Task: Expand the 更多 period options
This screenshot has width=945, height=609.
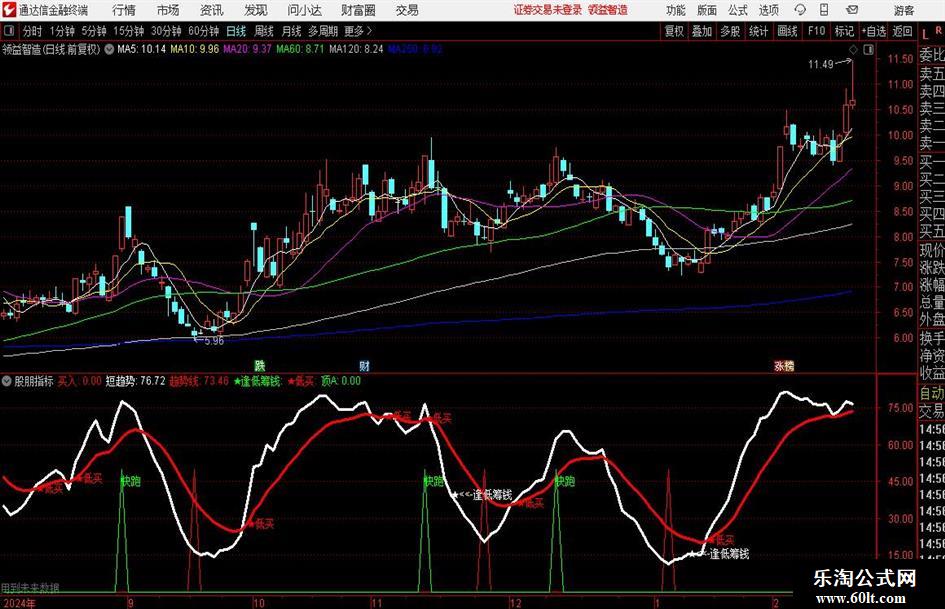Action: (x=358, y=31)
